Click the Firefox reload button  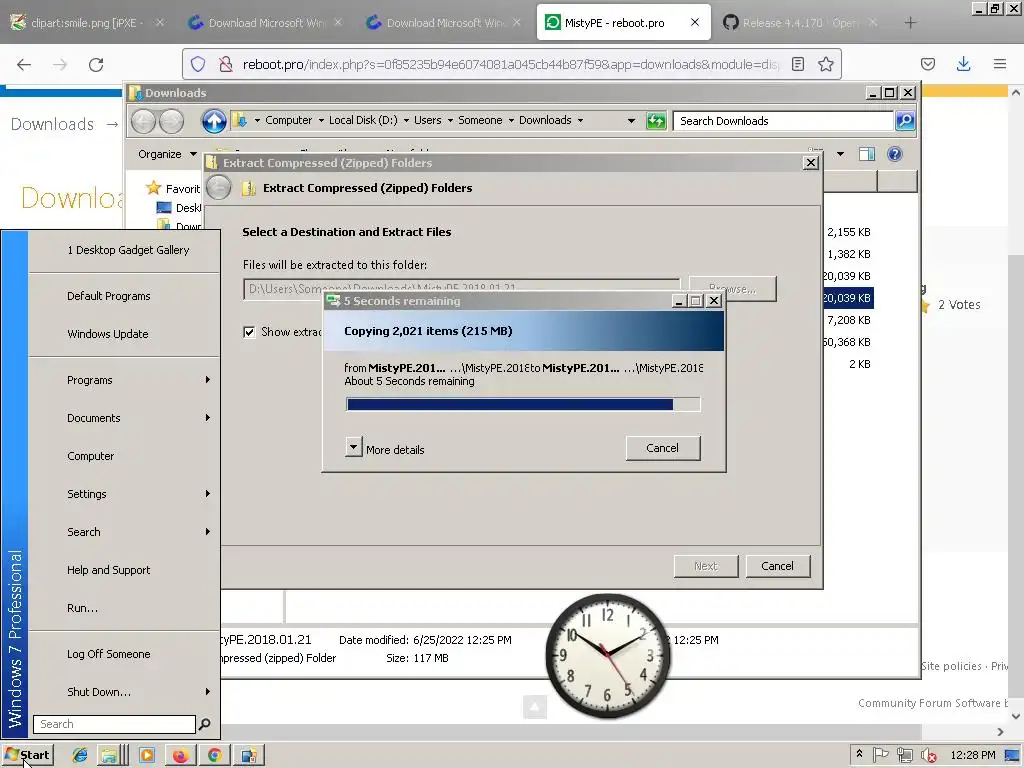[96, 64]
